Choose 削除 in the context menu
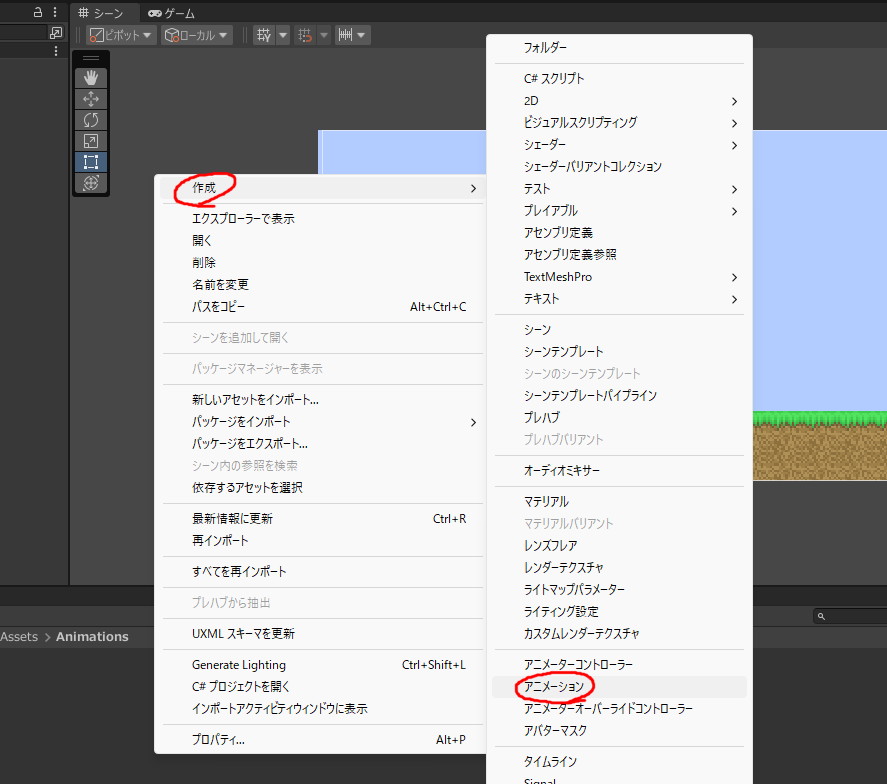 (322, 262)
